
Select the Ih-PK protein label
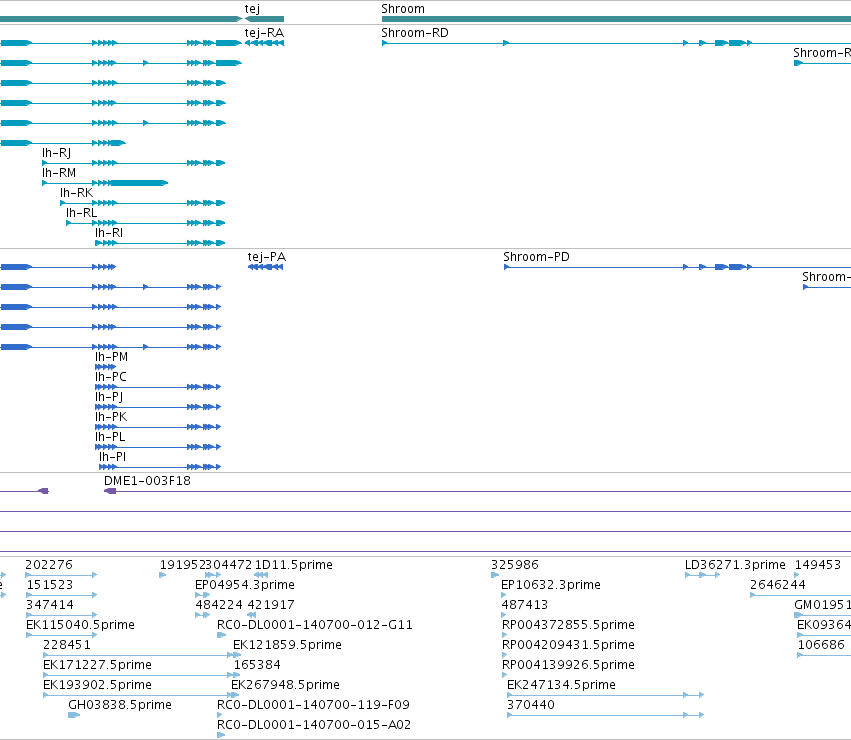click(x=111, y=417)
